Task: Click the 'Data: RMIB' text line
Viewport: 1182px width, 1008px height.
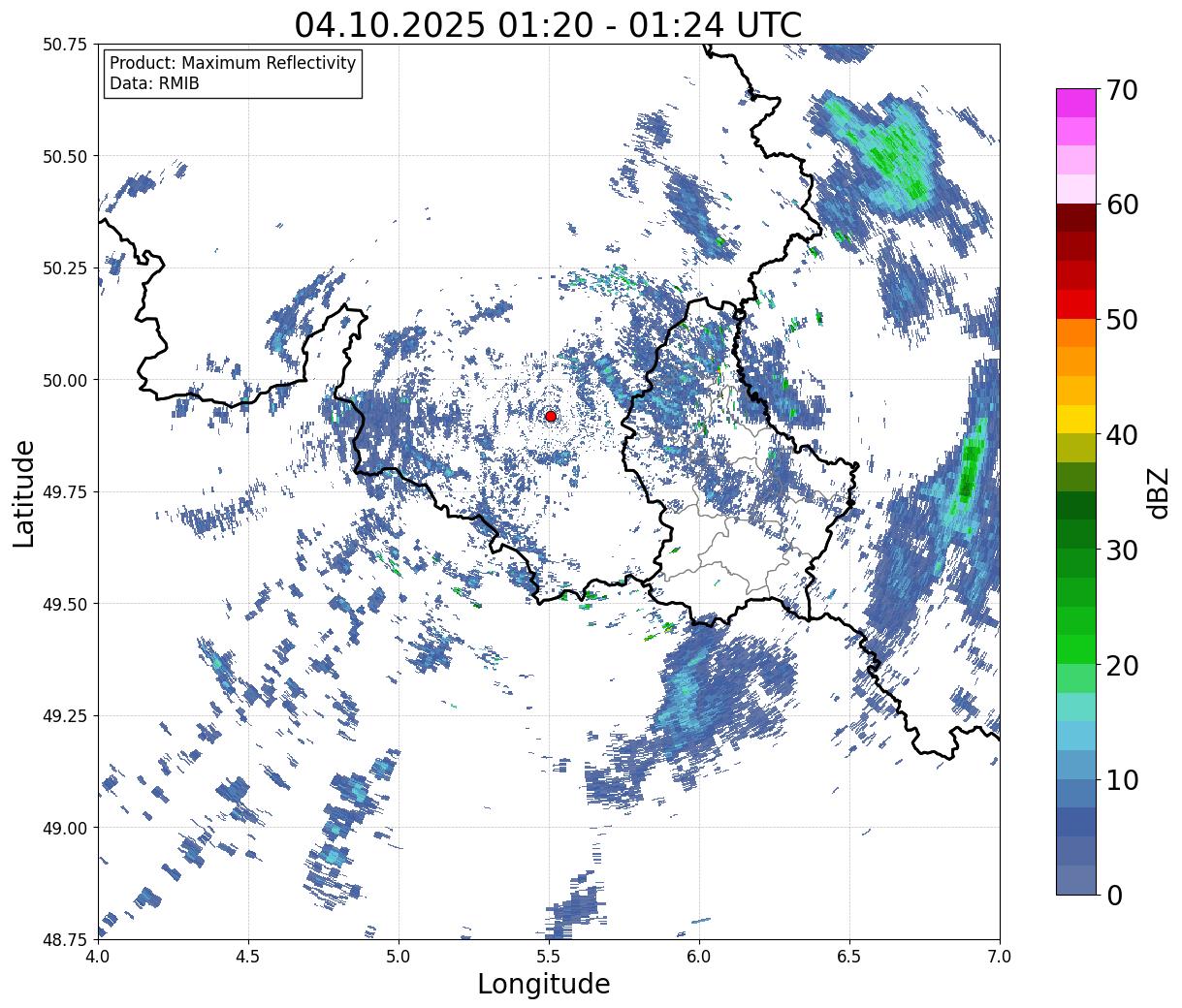Action: [x=154, y=83]
